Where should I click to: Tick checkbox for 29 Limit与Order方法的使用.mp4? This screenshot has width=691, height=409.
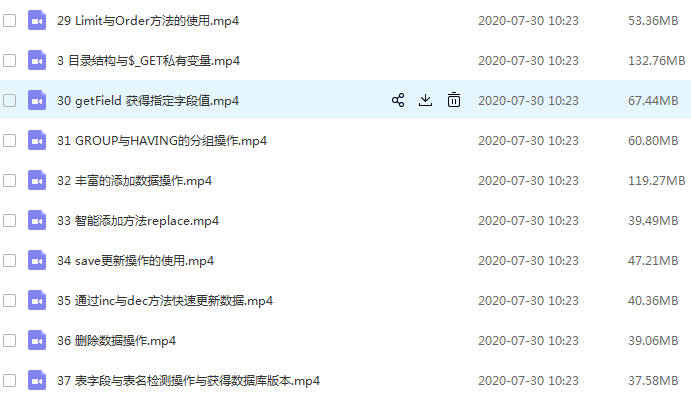[x=10, y=20]
